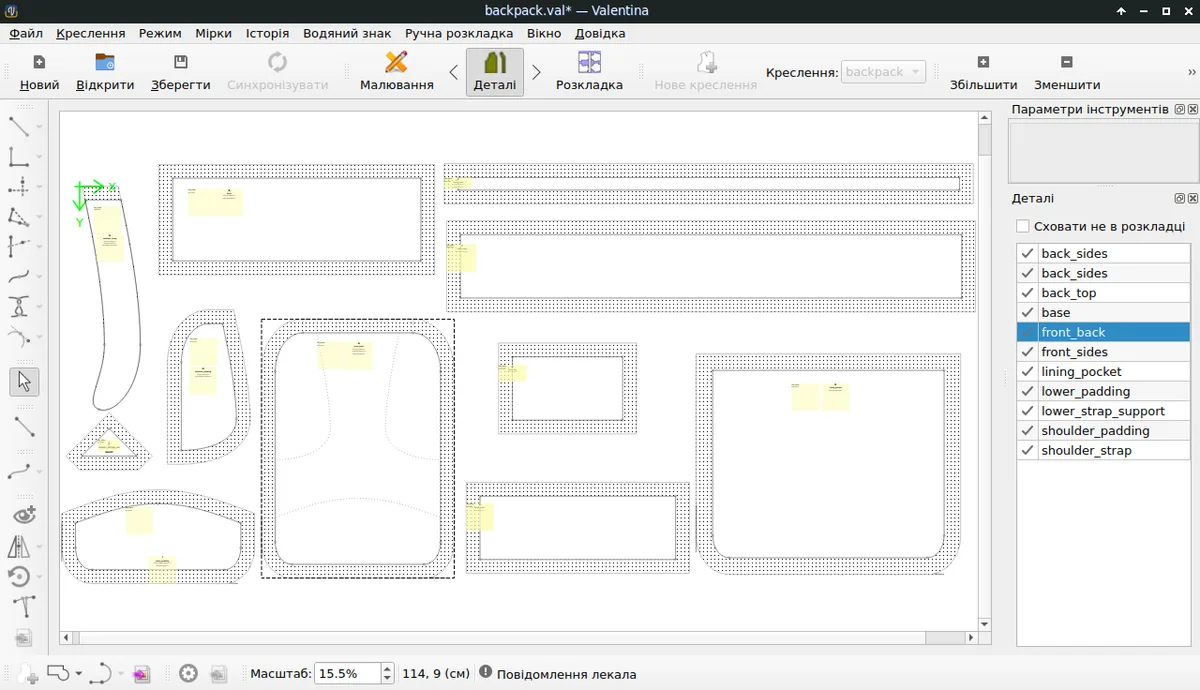
Task: Click the vertical scrollbar of canvas
Action: click(x=984, y=371)
